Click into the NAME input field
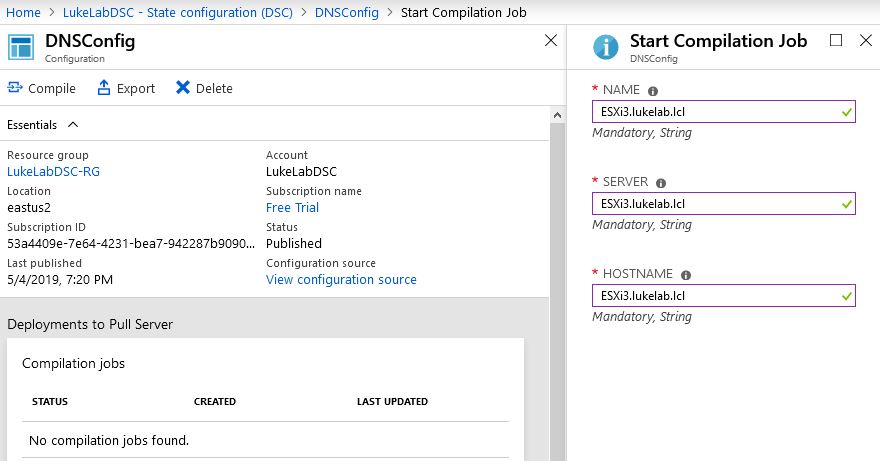The width and height of the screenshot is (880, 461). pyautogui.click(x=723, y=112)
